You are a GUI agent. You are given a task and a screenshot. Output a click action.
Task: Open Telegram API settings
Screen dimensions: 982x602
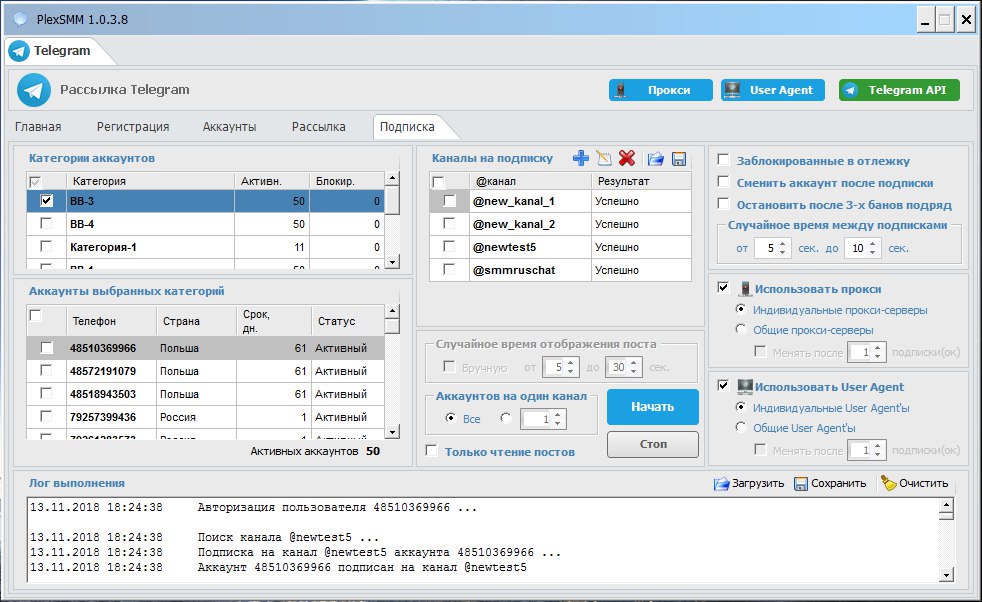pyautogui.click(x=899, y=90)
